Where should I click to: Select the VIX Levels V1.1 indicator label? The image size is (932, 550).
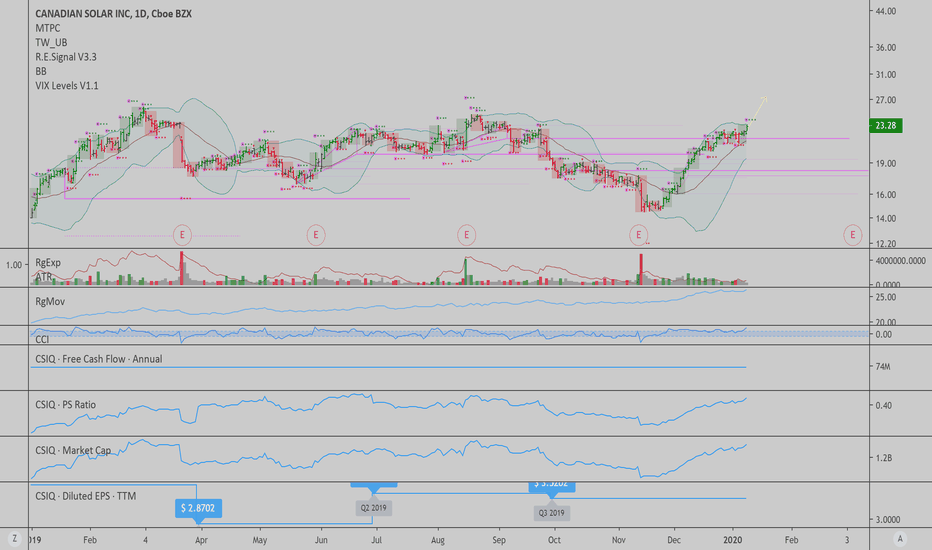coord(67,86)
